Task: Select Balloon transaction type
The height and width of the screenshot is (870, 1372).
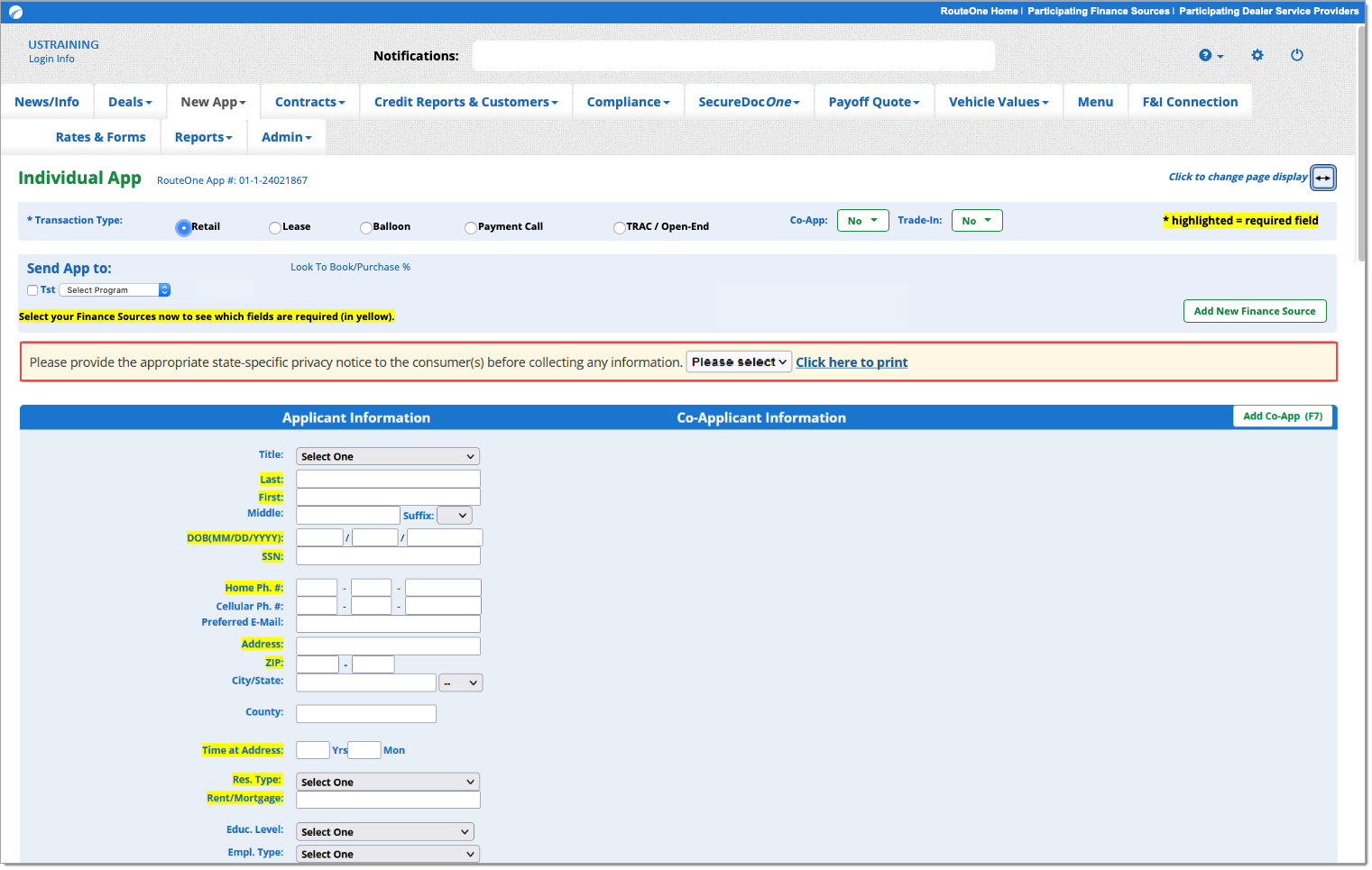Action: coord(365,227)
